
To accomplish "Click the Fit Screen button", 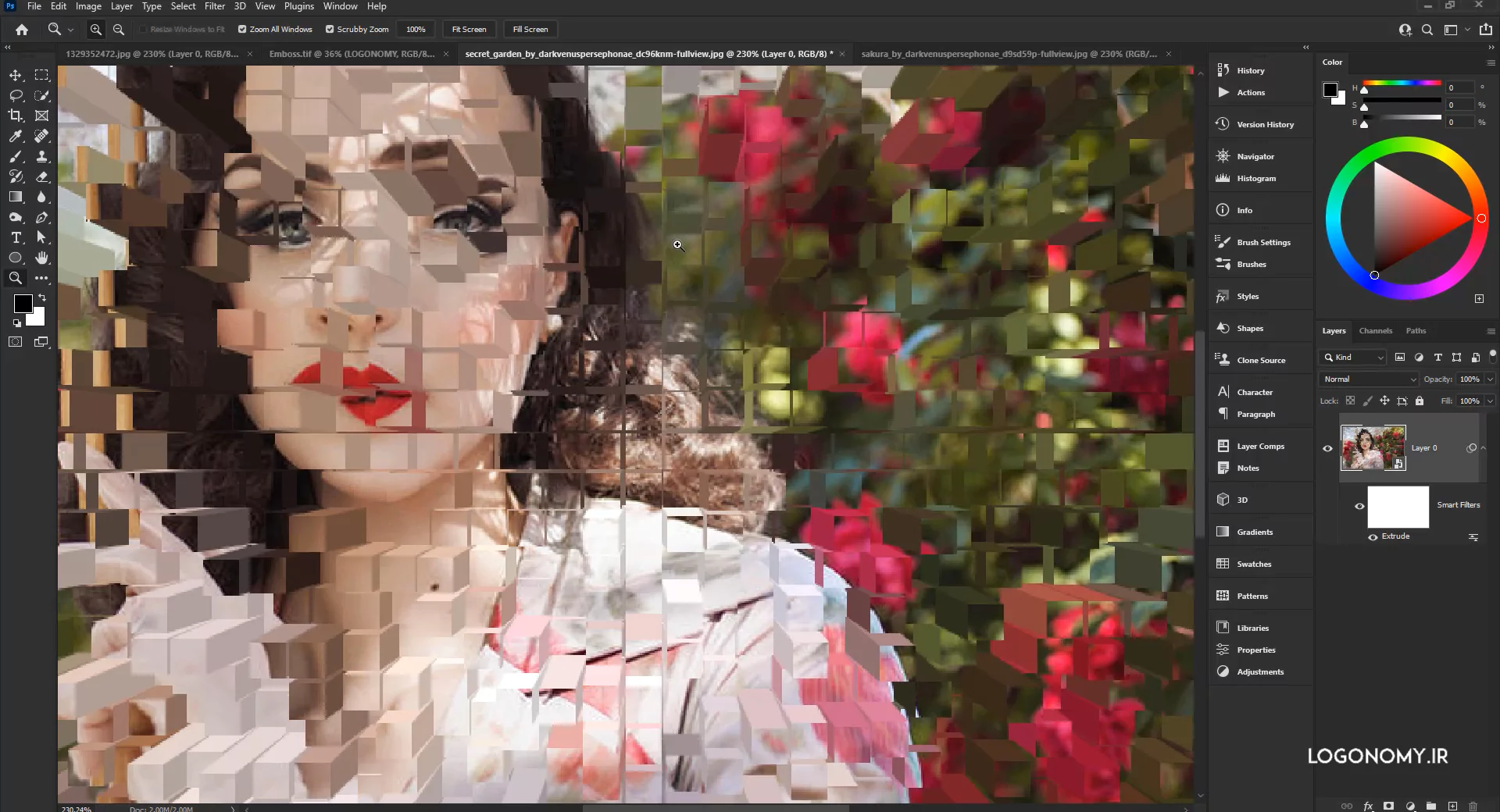I will [x=469, y=29].
